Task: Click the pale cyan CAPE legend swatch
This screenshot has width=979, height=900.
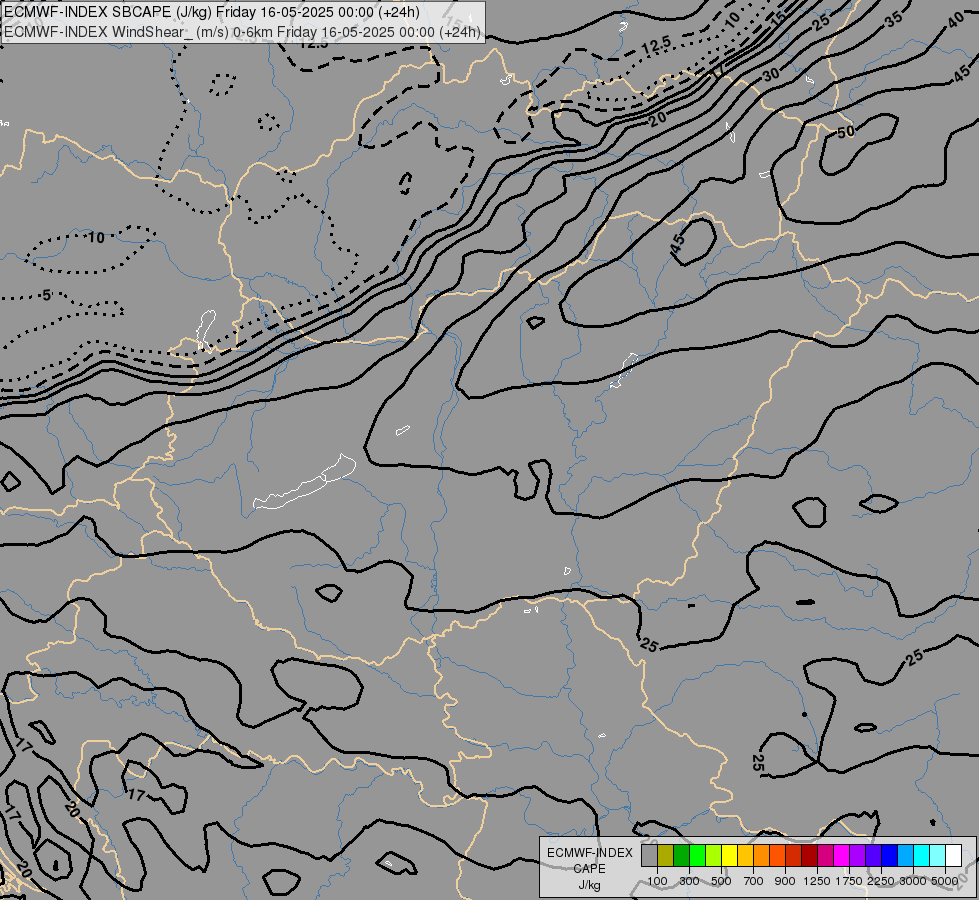Action: tap(937, 855)
